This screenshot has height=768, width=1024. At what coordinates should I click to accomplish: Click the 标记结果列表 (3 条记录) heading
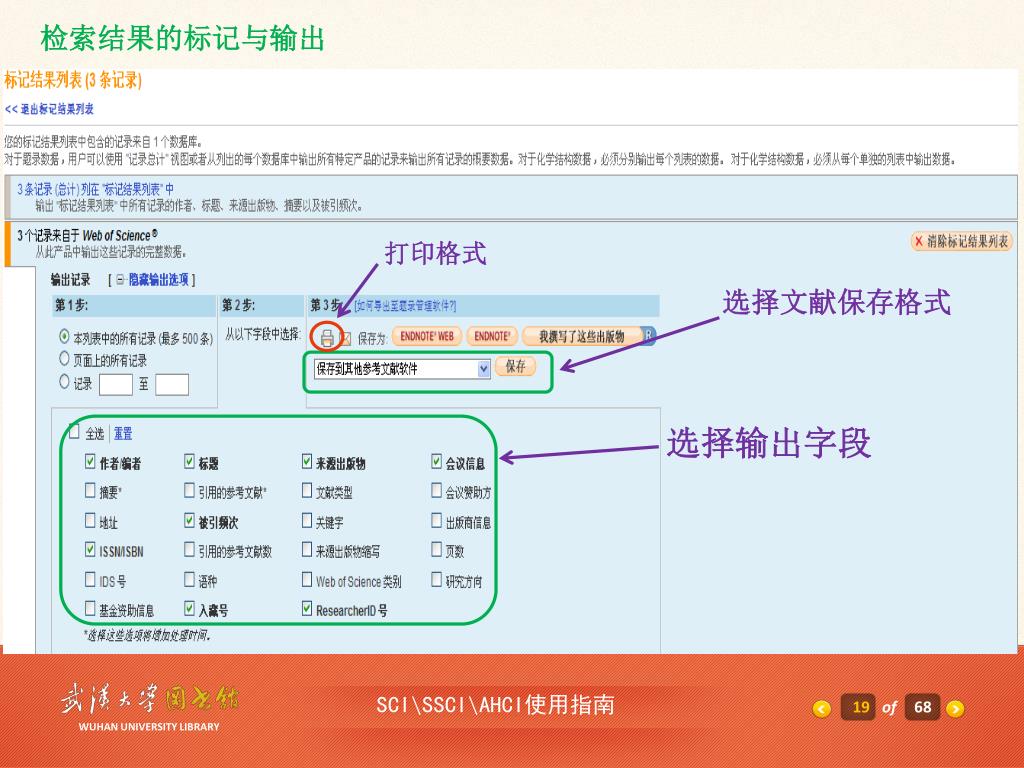[72, 80]
